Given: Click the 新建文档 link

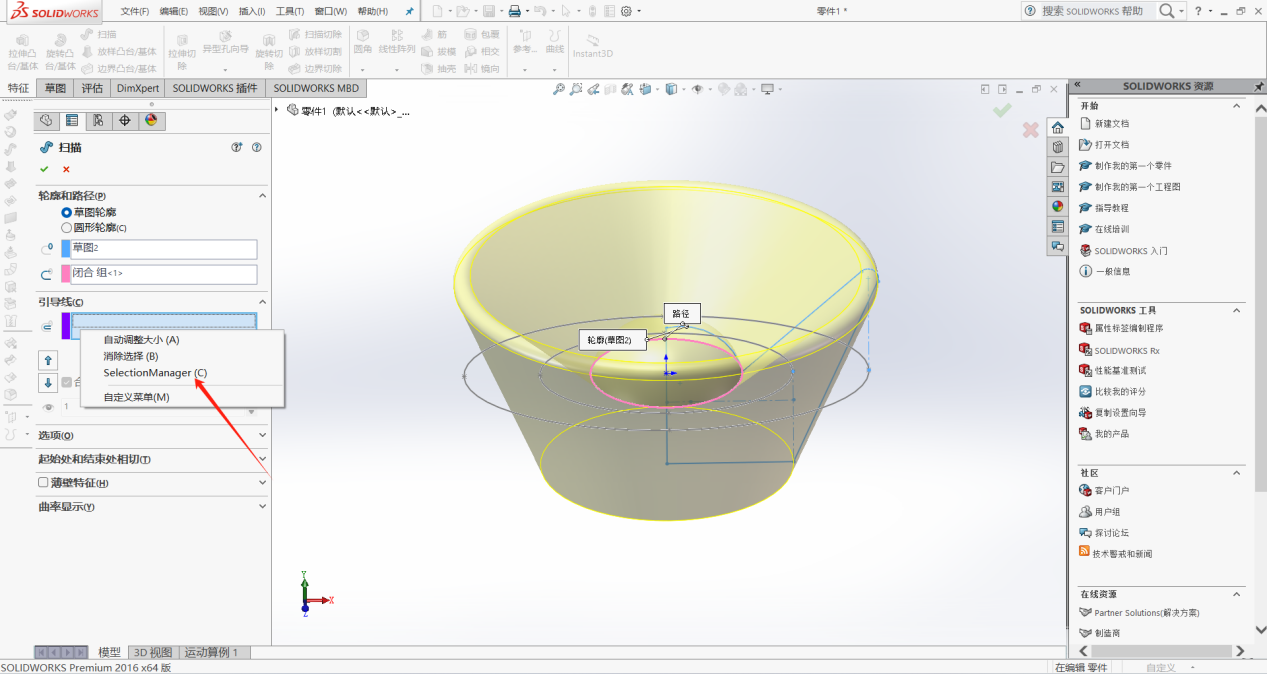Looking at the screenshot, I should point(1111,124).
